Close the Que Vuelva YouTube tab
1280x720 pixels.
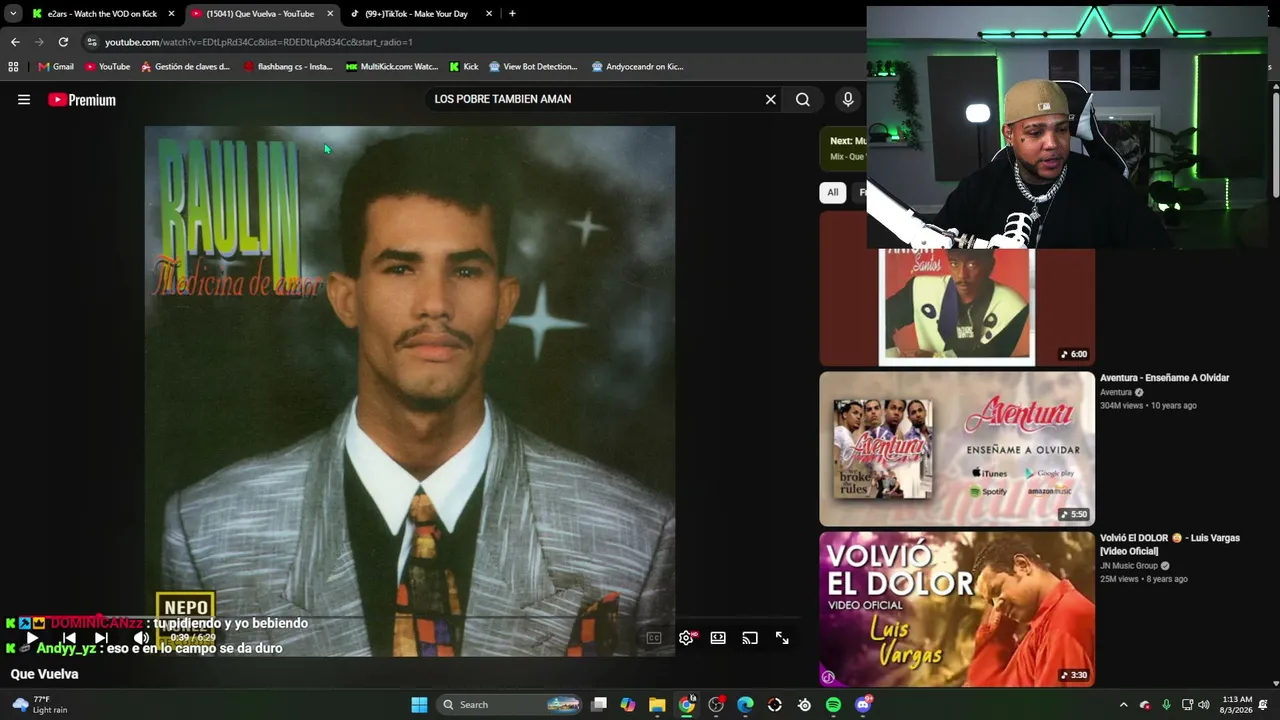(330, 14)
